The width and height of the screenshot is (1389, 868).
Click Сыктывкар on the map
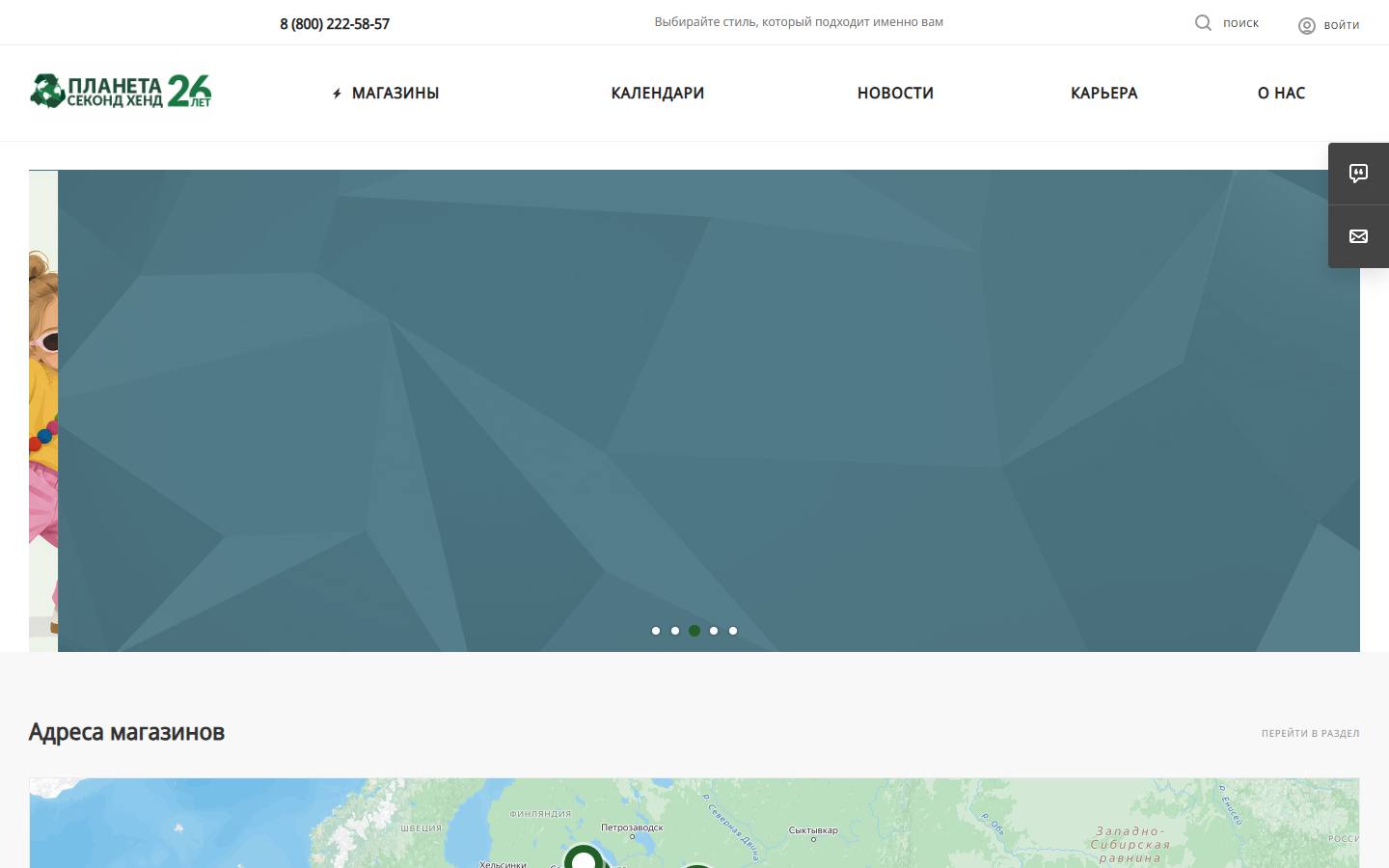tap(813, 830)
